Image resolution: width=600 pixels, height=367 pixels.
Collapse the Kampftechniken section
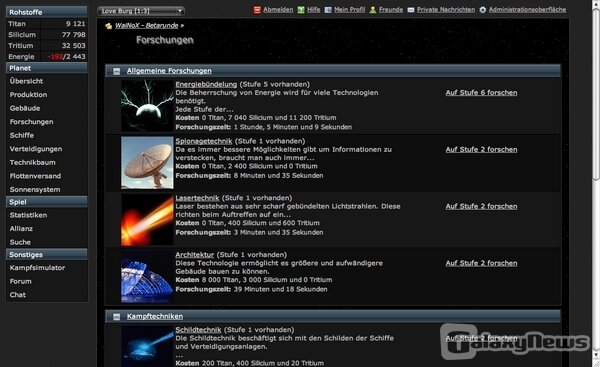coord(117,316)
